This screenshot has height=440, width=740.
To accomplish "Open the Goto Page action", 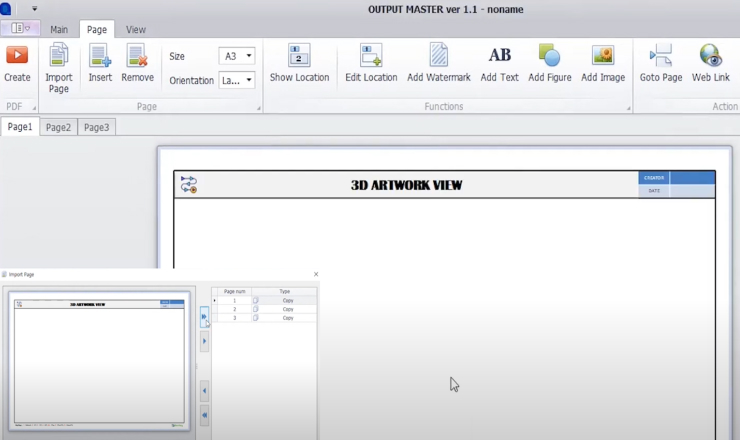I will (x=660, y=56).
